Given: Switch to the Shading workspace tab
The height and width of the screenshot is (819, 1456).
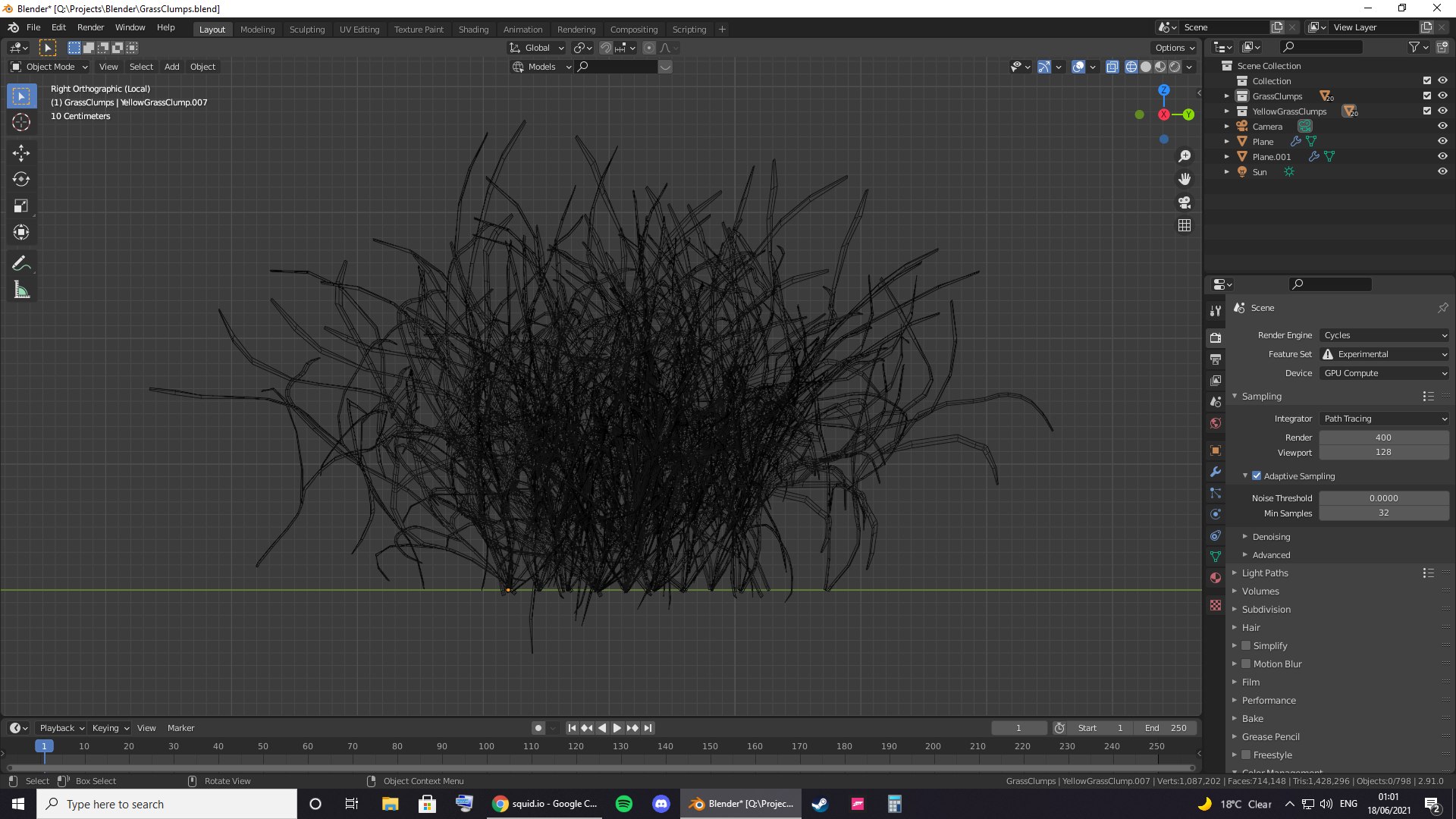Looking at the screenshot, I should point(473,30).
